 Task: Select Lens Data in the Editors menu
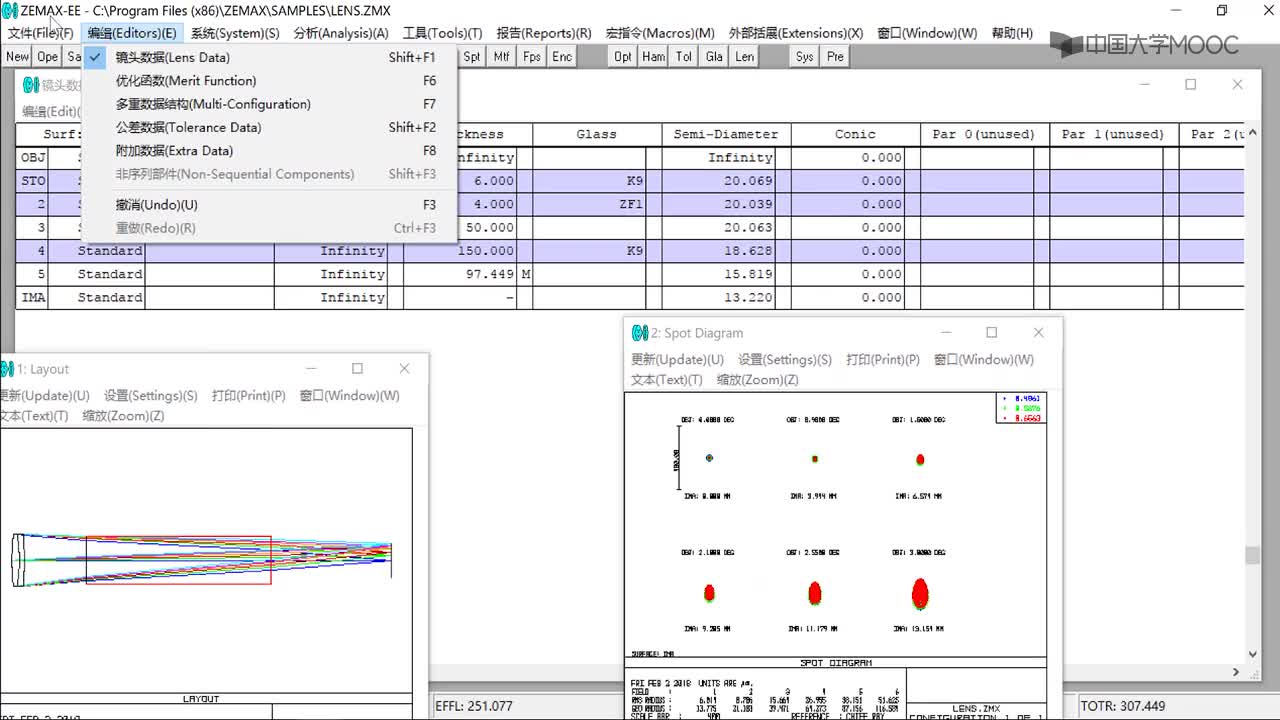coord(270,58)
